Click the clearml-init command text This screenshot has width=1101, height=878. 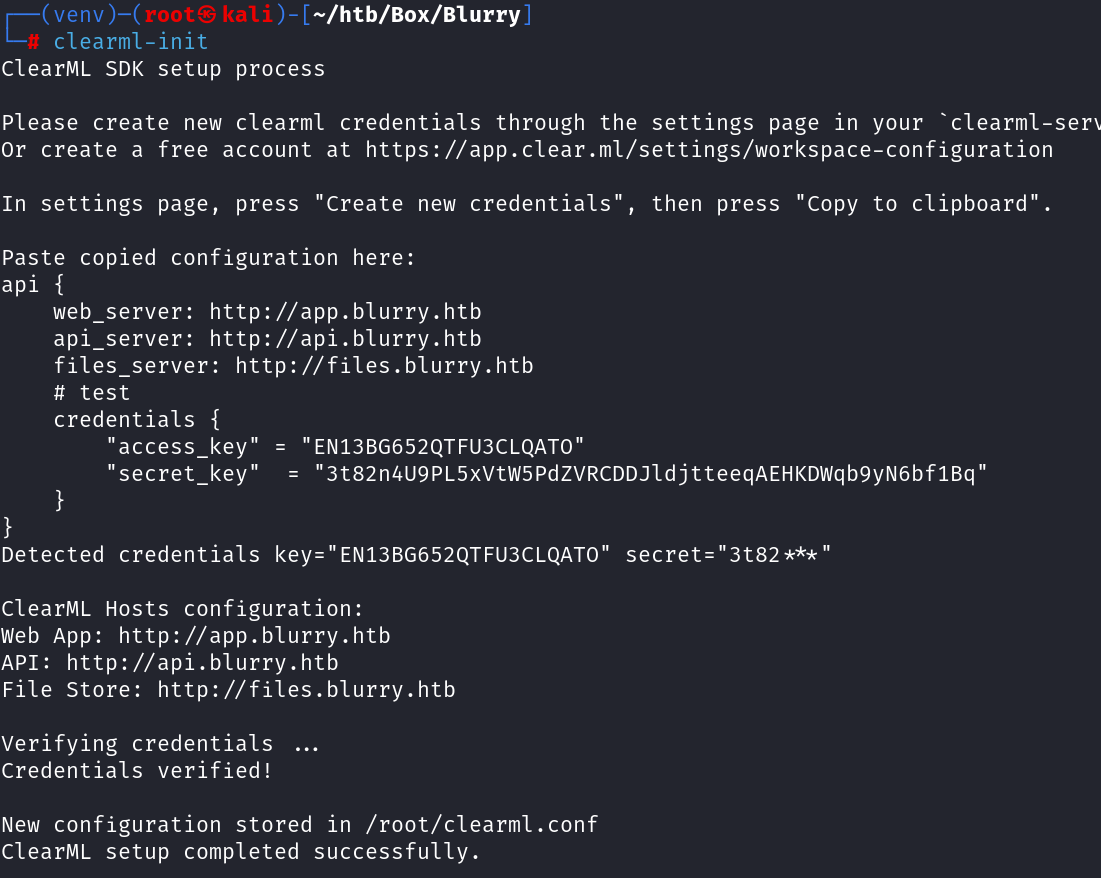[130, 42]
